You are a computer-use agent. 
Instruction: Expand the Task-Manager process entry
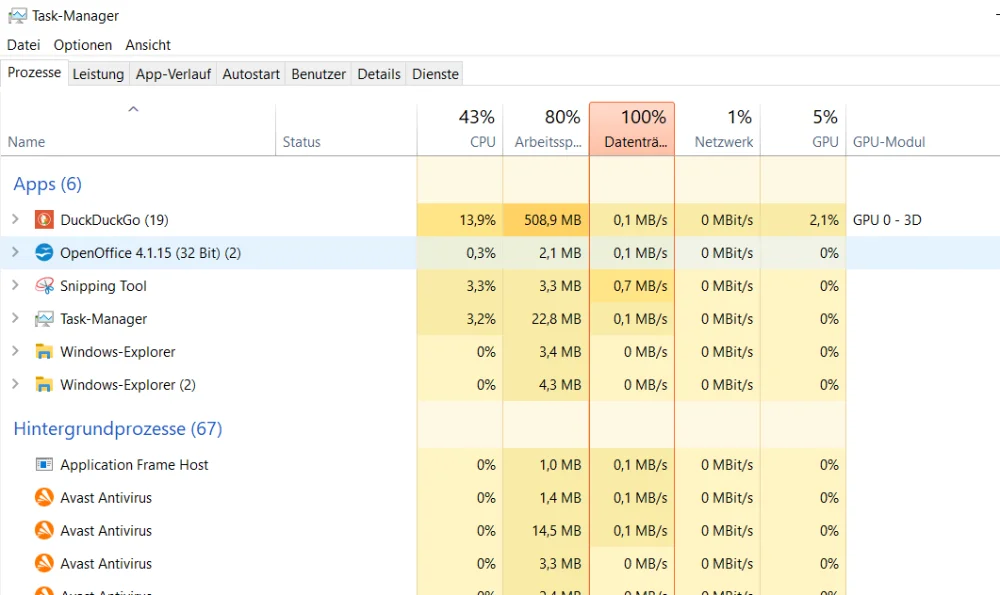[x=15, y=319]
